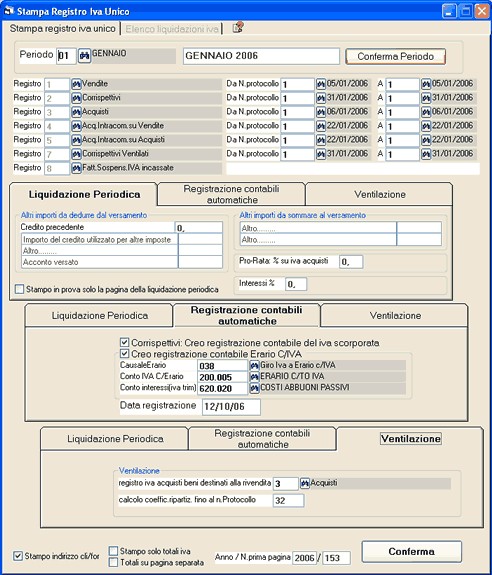Open the lookup icon beside Acq.Intracom.su Acquisti
Screen dimensions: 492x575
coord(76,140)
